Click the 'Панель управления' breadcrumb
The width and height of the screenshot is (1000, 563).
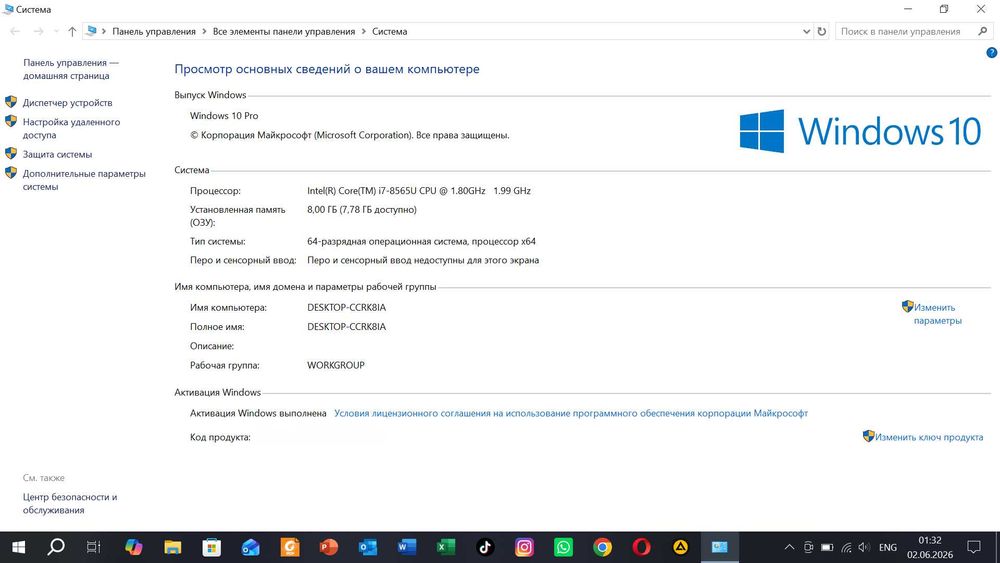coord(154,31)
